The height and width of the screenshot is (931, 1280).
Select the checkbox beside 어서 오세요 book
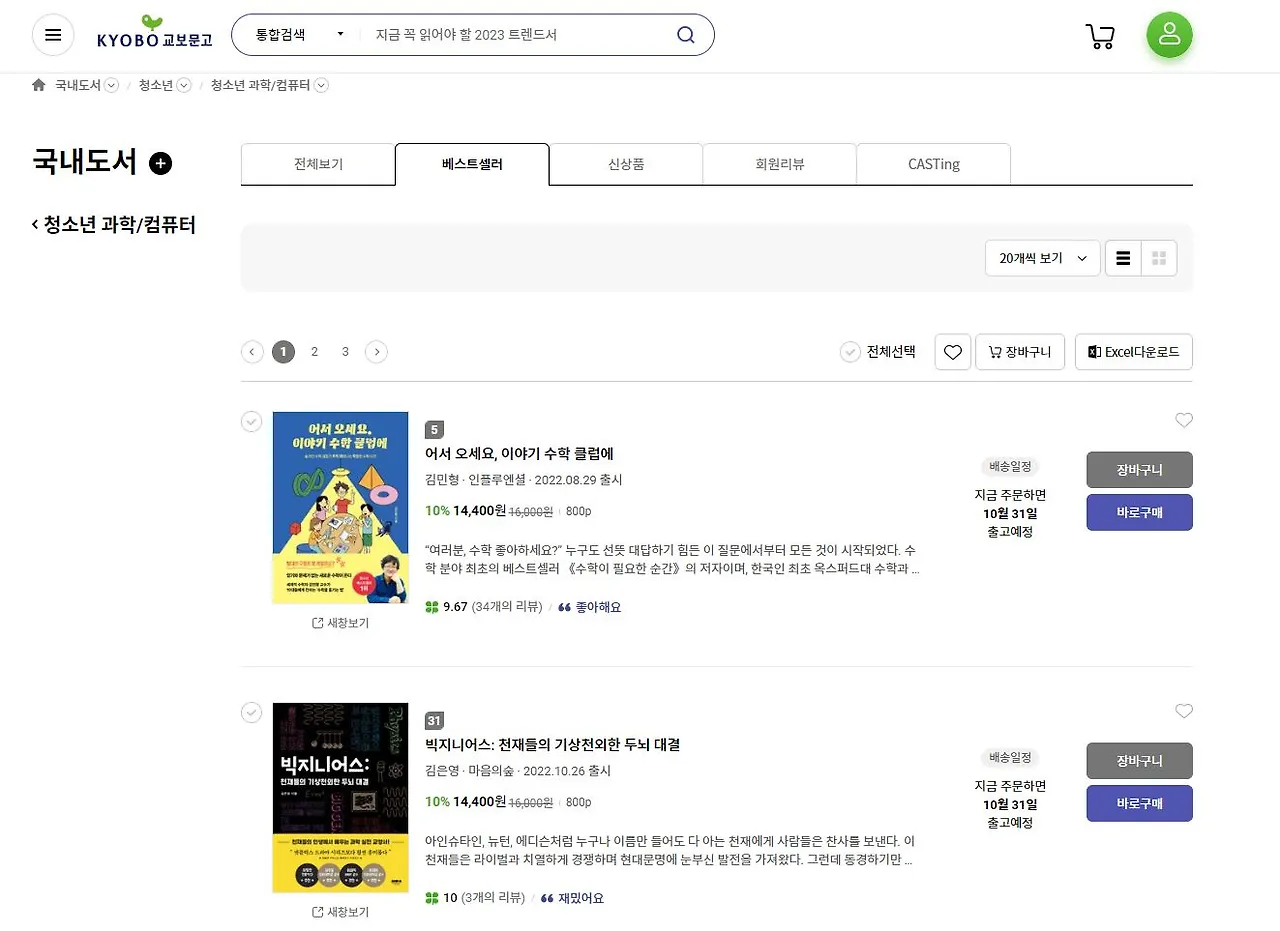point(251,421)
